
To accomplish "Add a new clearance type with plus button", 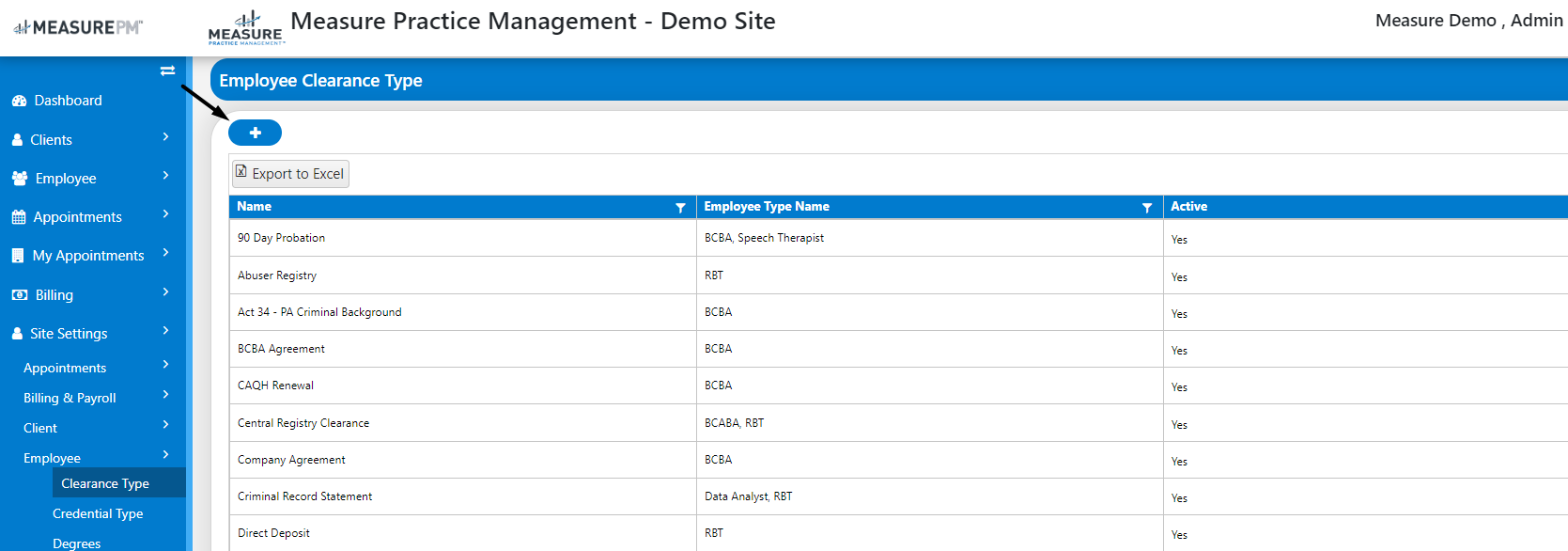I will pos(255,133).
